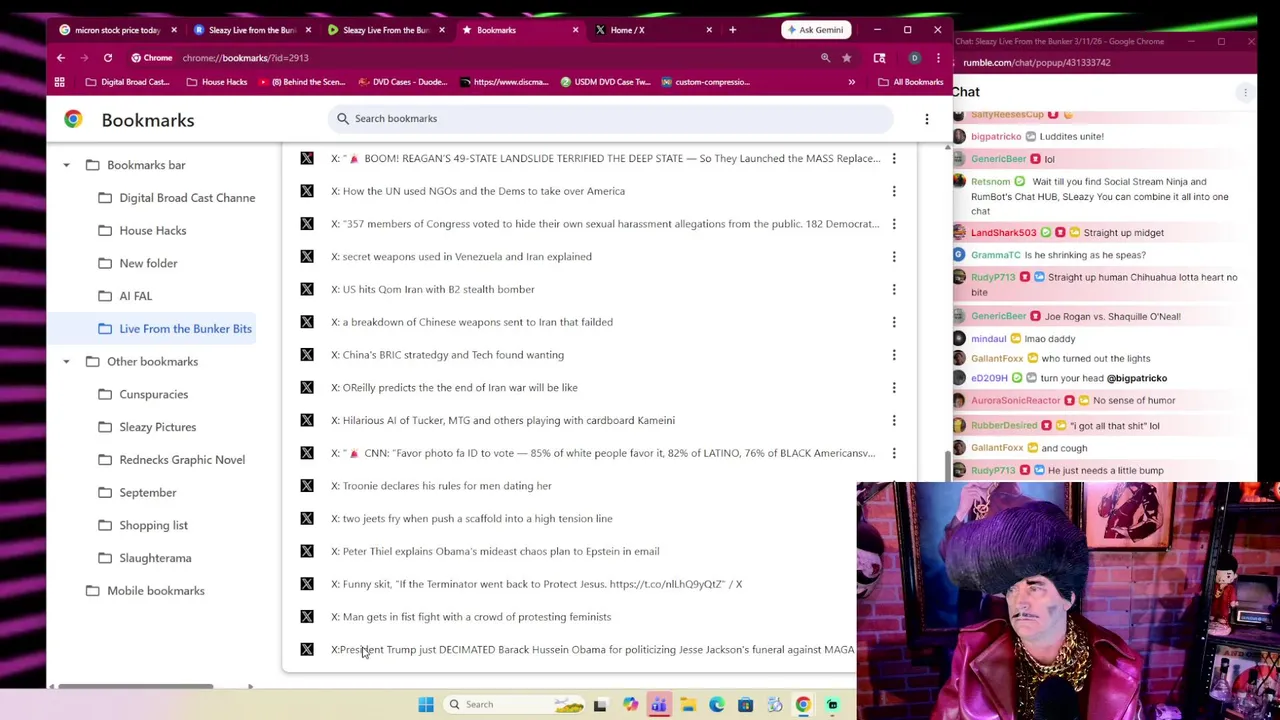The image size is (1280, 720).
Task: Select House Hacks folder in sidebar
Action: 142,231
